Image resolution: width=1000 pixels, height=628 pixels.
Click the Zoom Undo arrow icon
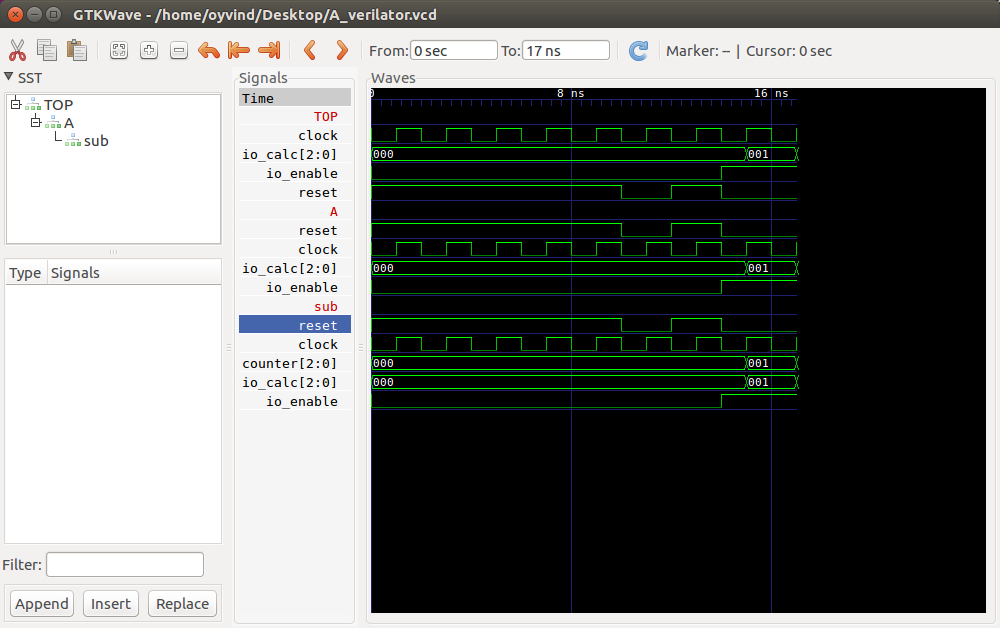point(209,50)
